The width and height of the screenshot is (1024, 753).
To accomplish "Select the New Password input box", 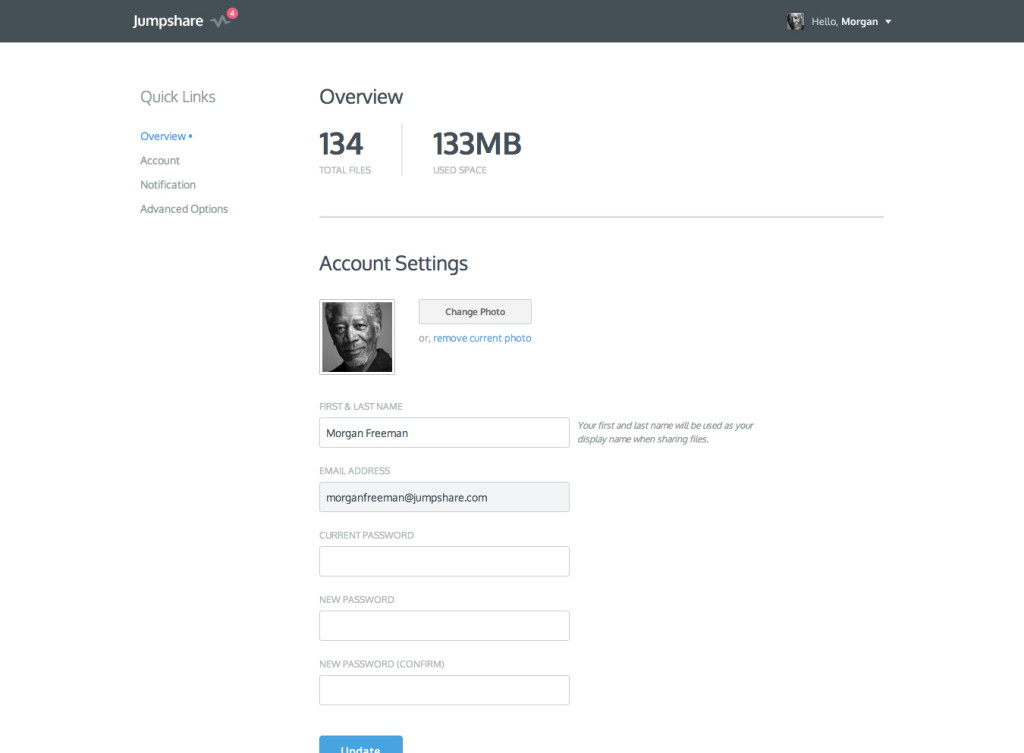I will click(444, 626).
